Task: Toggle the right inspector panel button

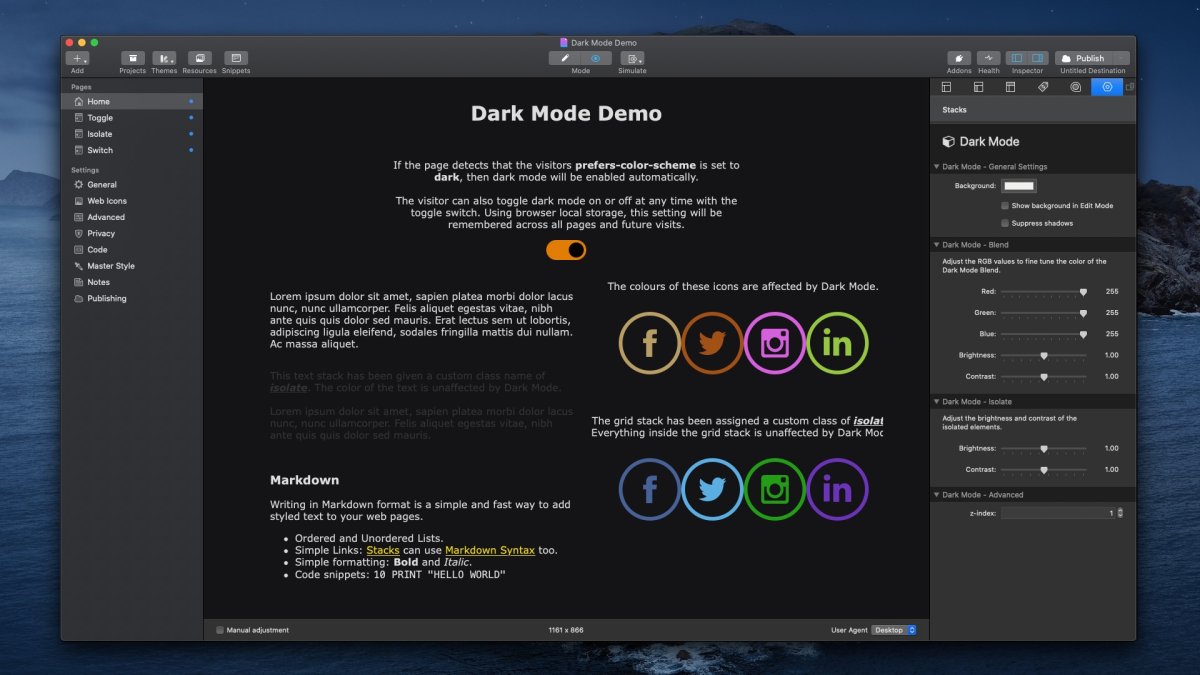Action: coord(1038,59)
